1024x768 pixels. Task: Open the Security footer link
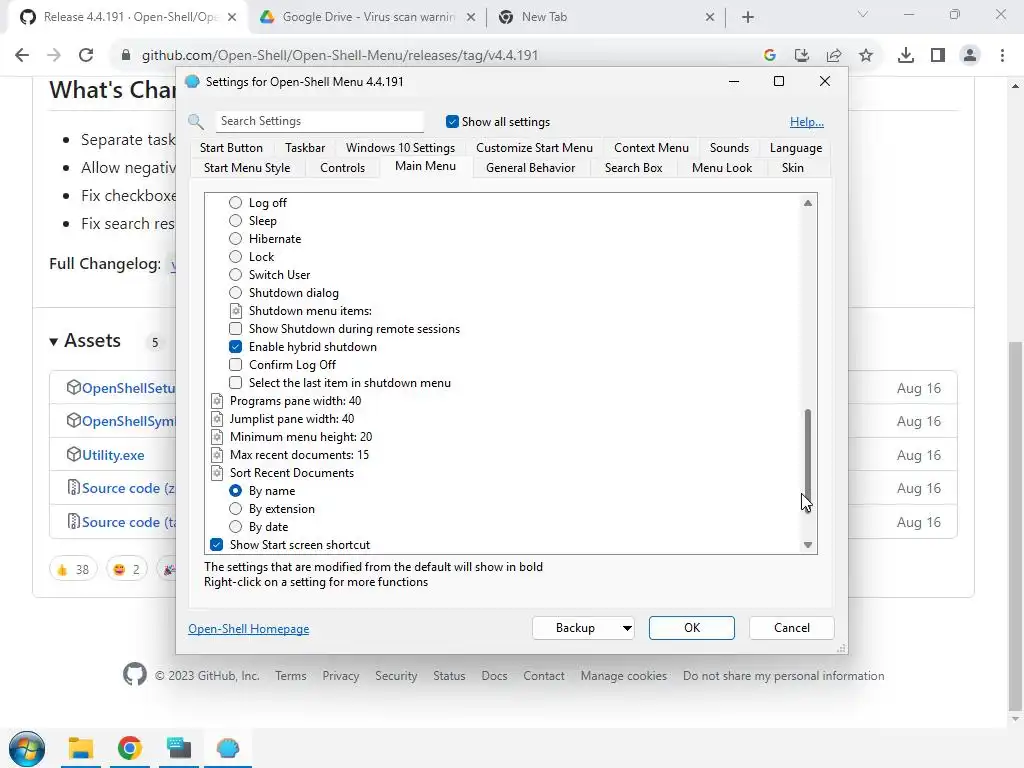point(396,676)
